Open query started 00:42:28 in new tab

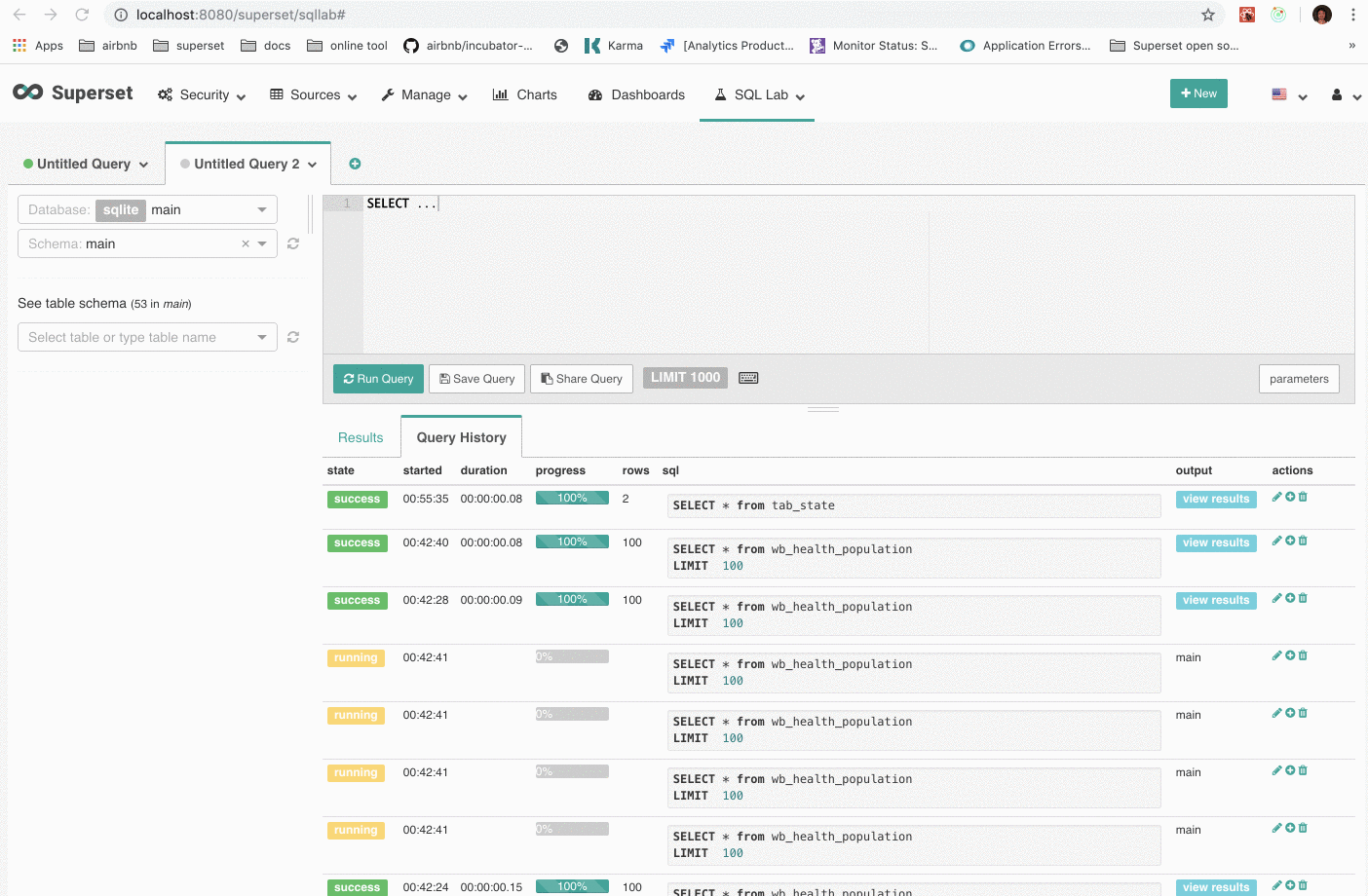1290,598
